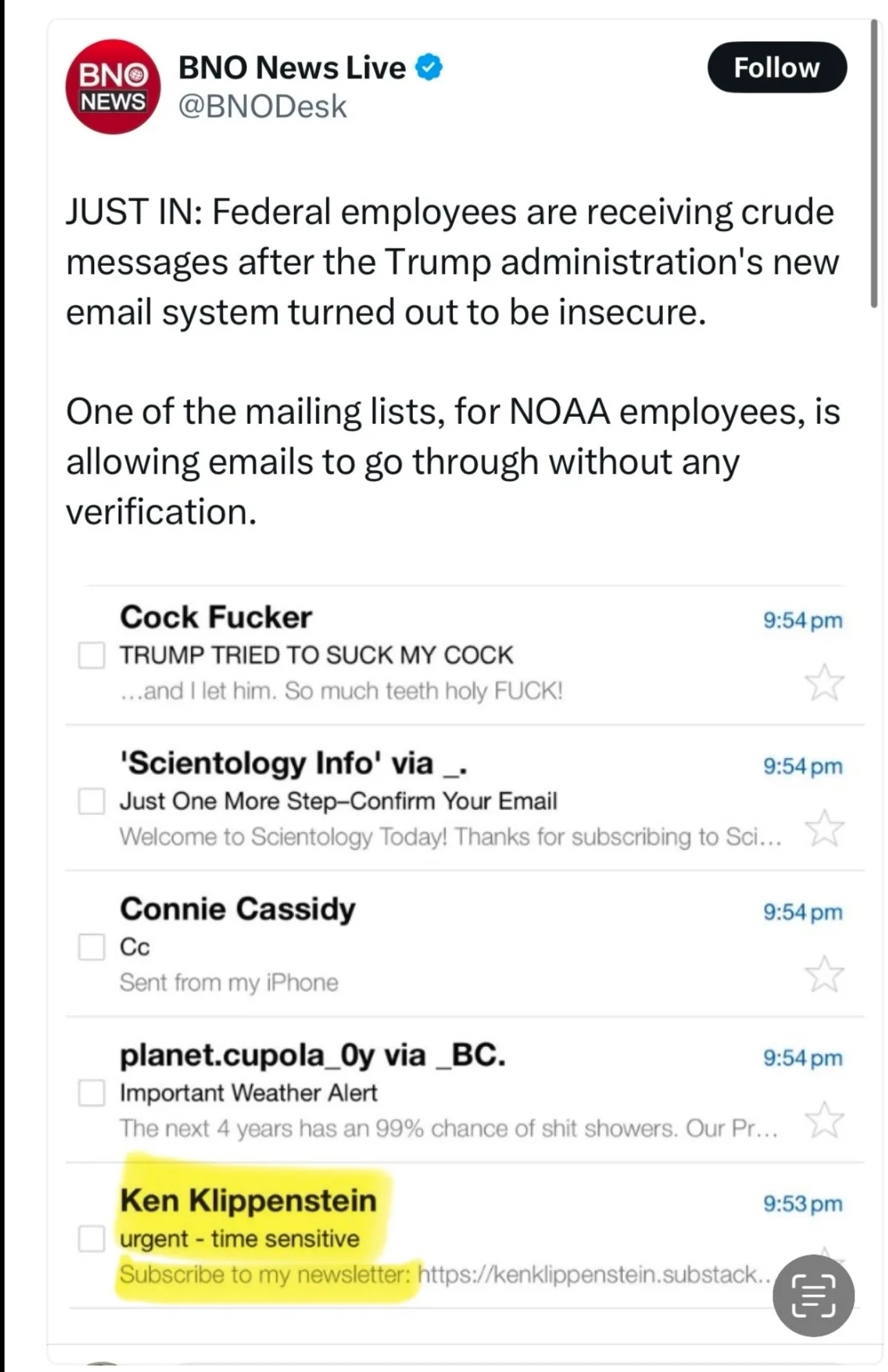Tick the Ken Klippenstein email checkbox
888x1372 pixels.
(92, 1238)
